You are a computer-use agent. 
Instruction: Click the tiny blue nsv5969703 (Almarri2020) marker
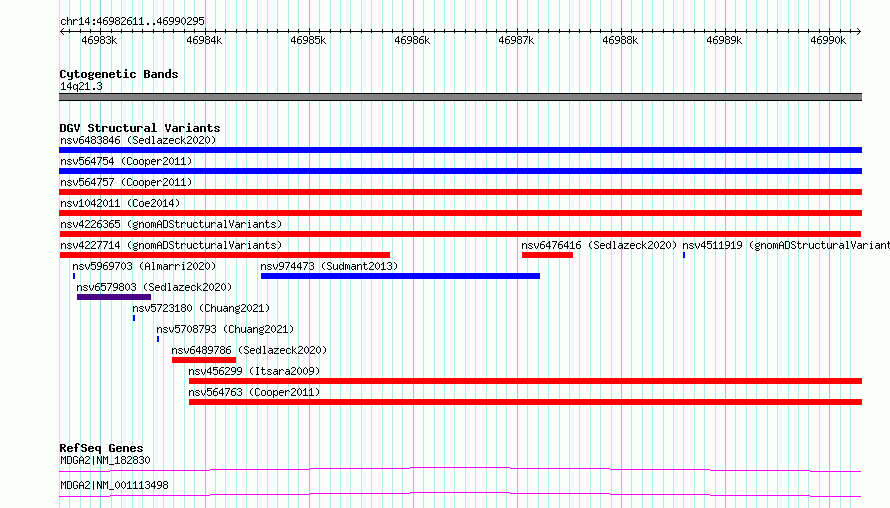(x=74, y=276)
